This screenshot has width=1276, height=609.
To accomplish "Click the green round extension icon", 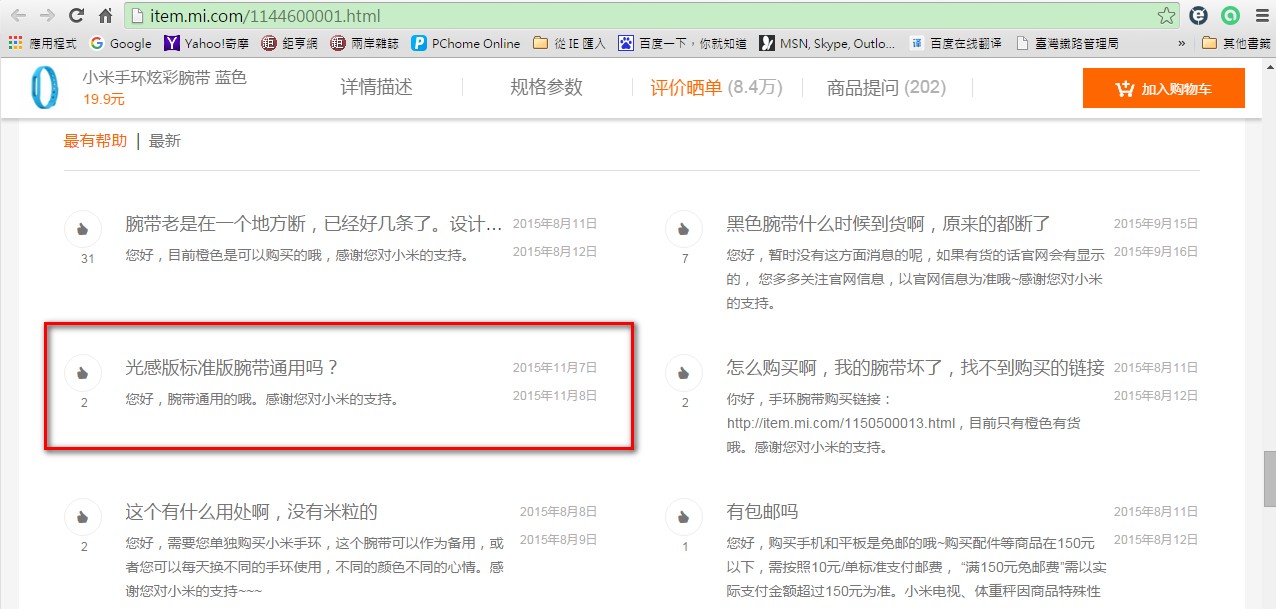I will (x=1232, y=16).
